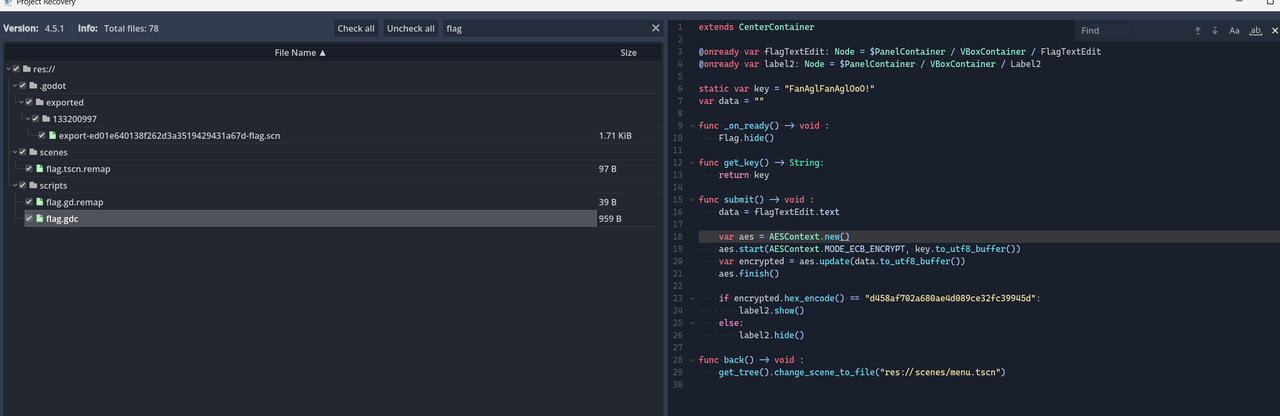The image size is (1280, 416).
Task: Click the flag.gdc file icon
Action: click(39, 218)
